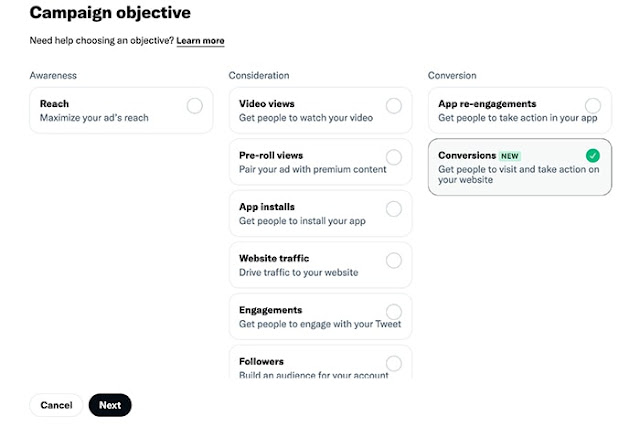Pick the App installs radio button
Viewport: 640px width, 427px height.
pyautogui.click(x=394, y=209)
